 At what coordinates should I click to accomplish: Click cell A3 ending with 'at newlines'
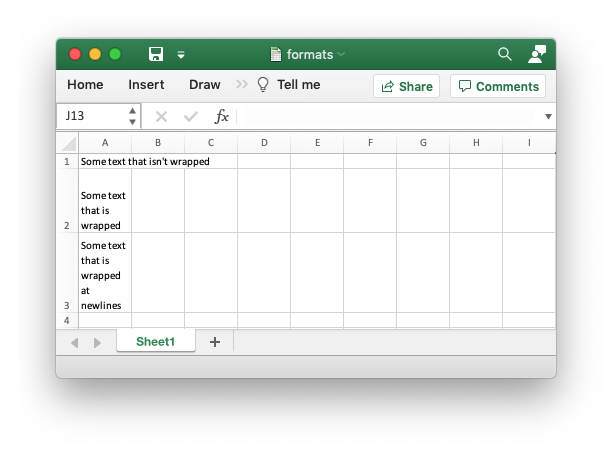coord(105,272)
